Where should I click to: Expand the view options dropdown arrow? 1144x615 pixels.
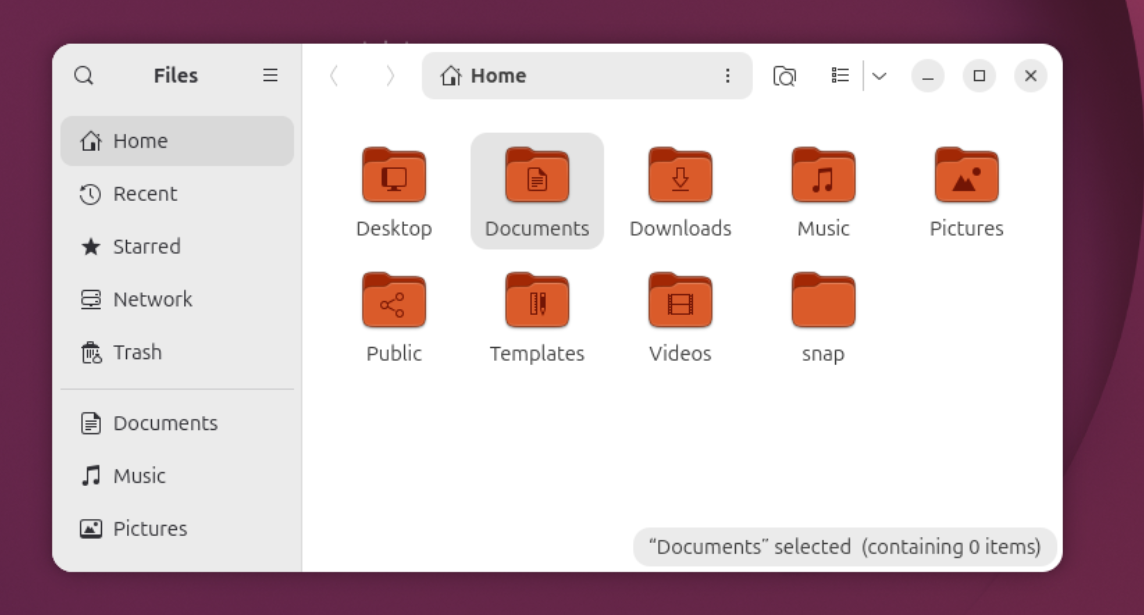point(879,76)
